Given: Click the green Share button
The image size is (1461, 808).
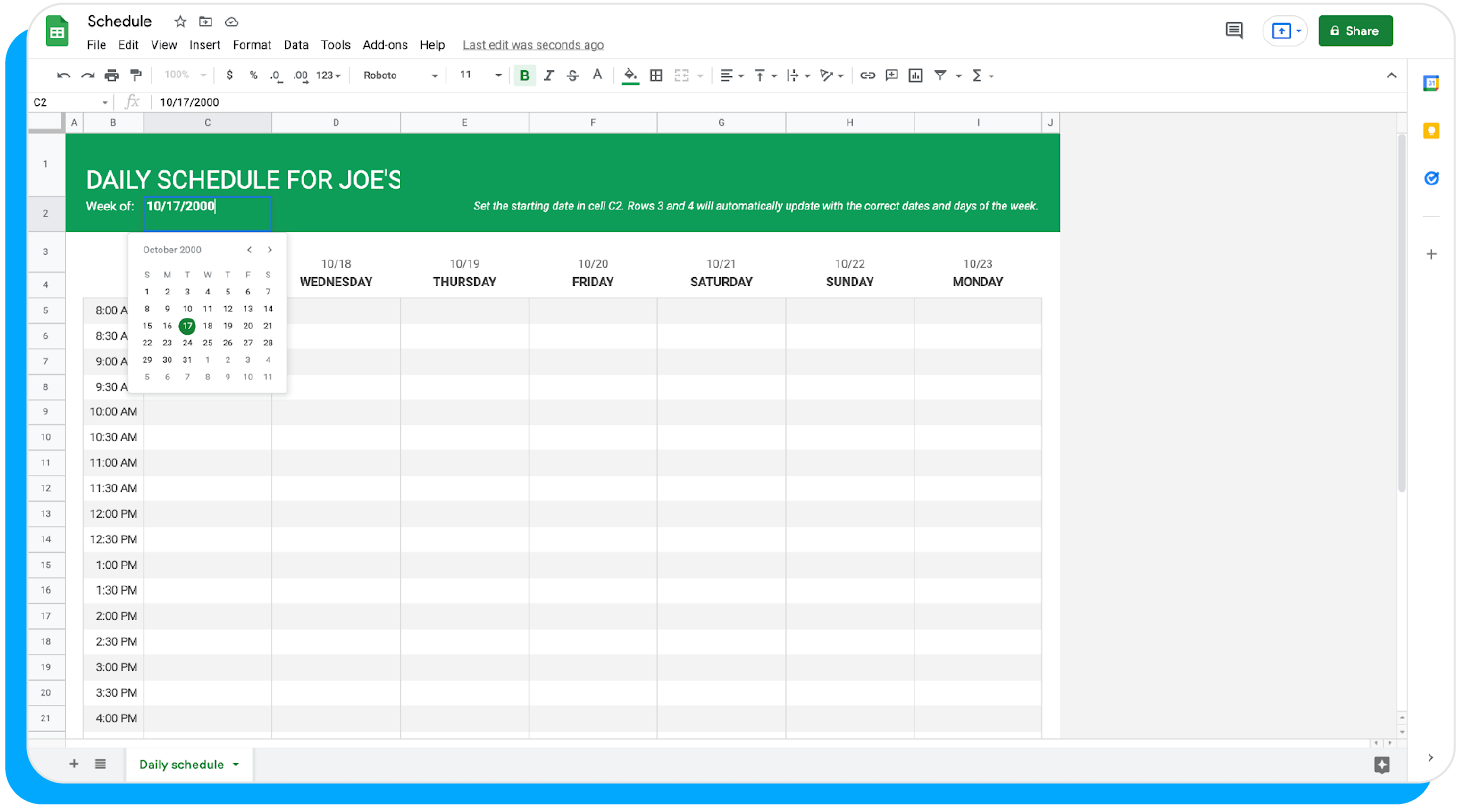Looking at the screenshot, I should tap(1355, 31).
